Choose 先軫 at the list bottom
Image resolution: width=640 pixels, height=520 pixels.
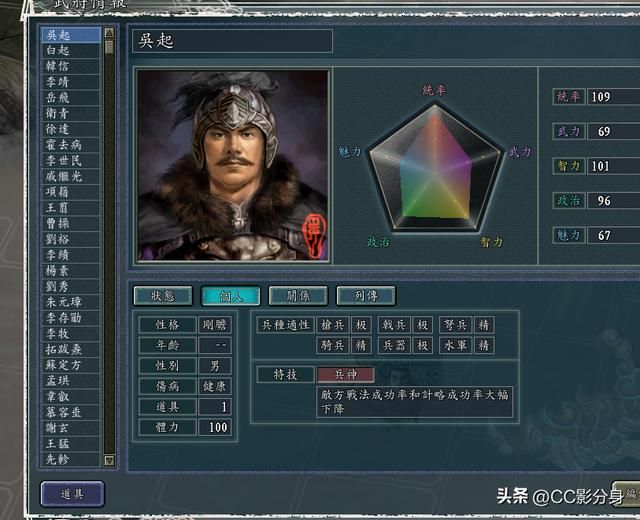tap(71, 459)
